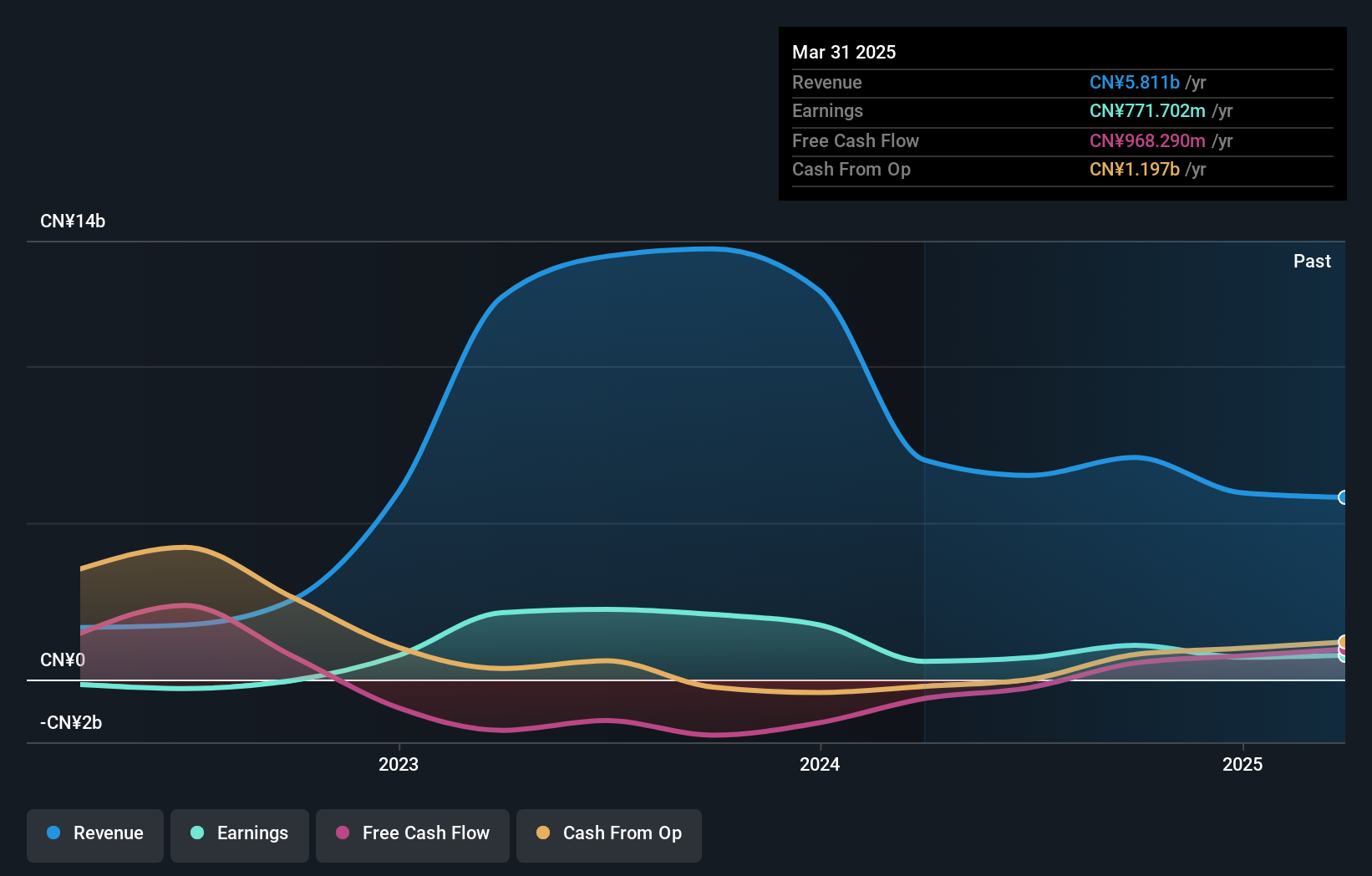The image size is (1372, 876).
Task: Click the Past label in chart
Action: tap(1312, 262)
